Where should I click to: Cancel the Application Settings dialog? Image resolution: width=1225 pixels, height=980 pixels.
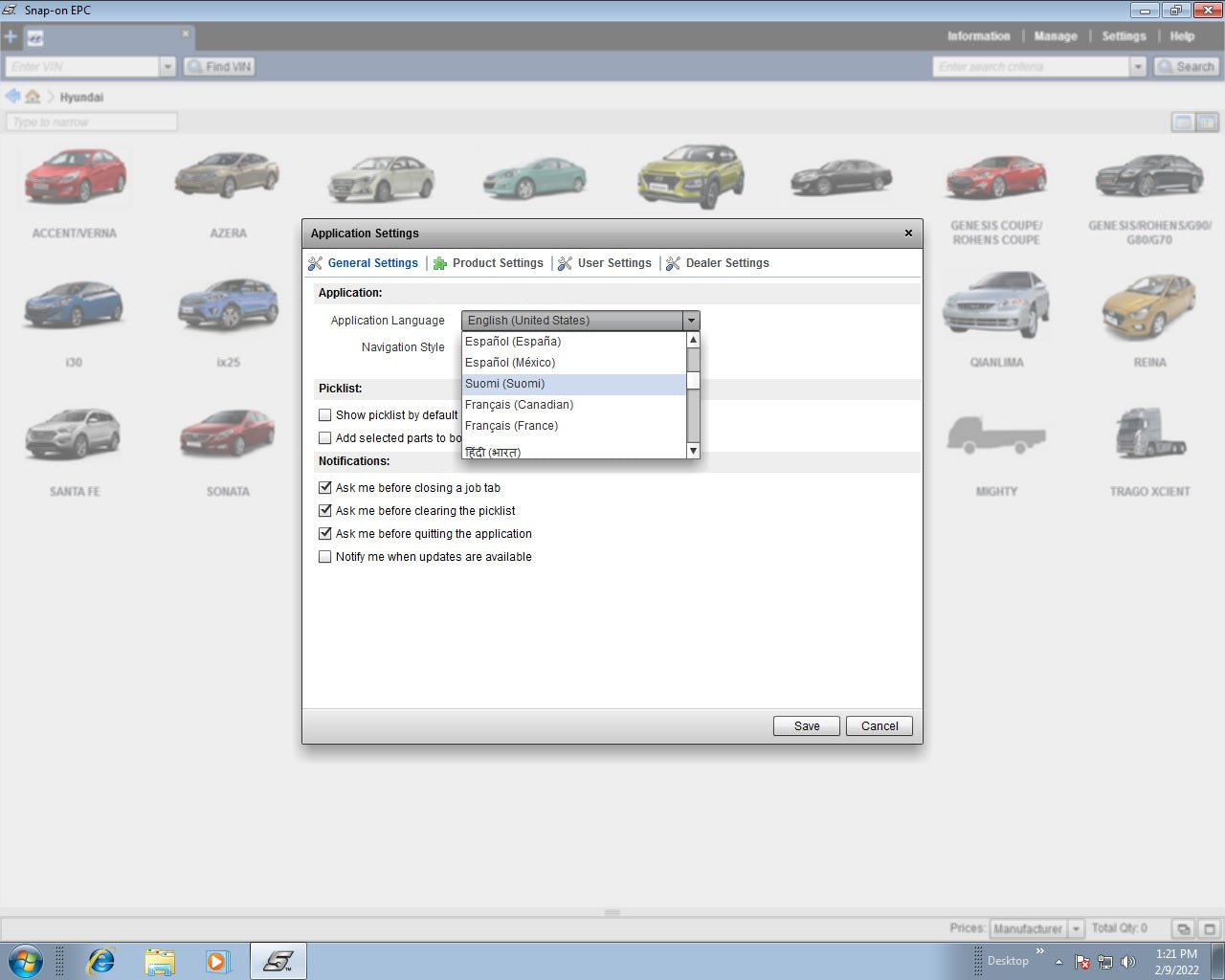[x=880, y=726]
